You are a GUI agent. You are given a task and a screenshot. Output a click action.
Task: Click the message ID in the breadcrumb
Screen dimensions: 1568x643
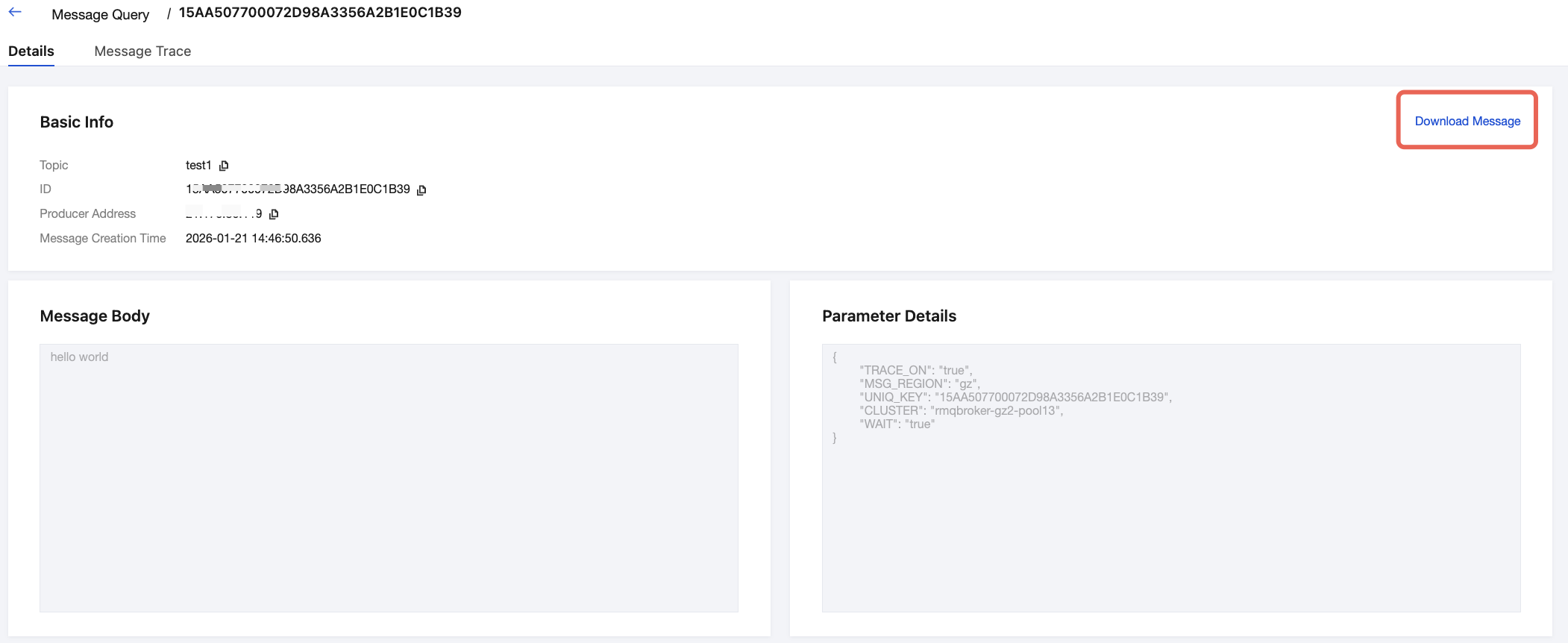point(320,13)
